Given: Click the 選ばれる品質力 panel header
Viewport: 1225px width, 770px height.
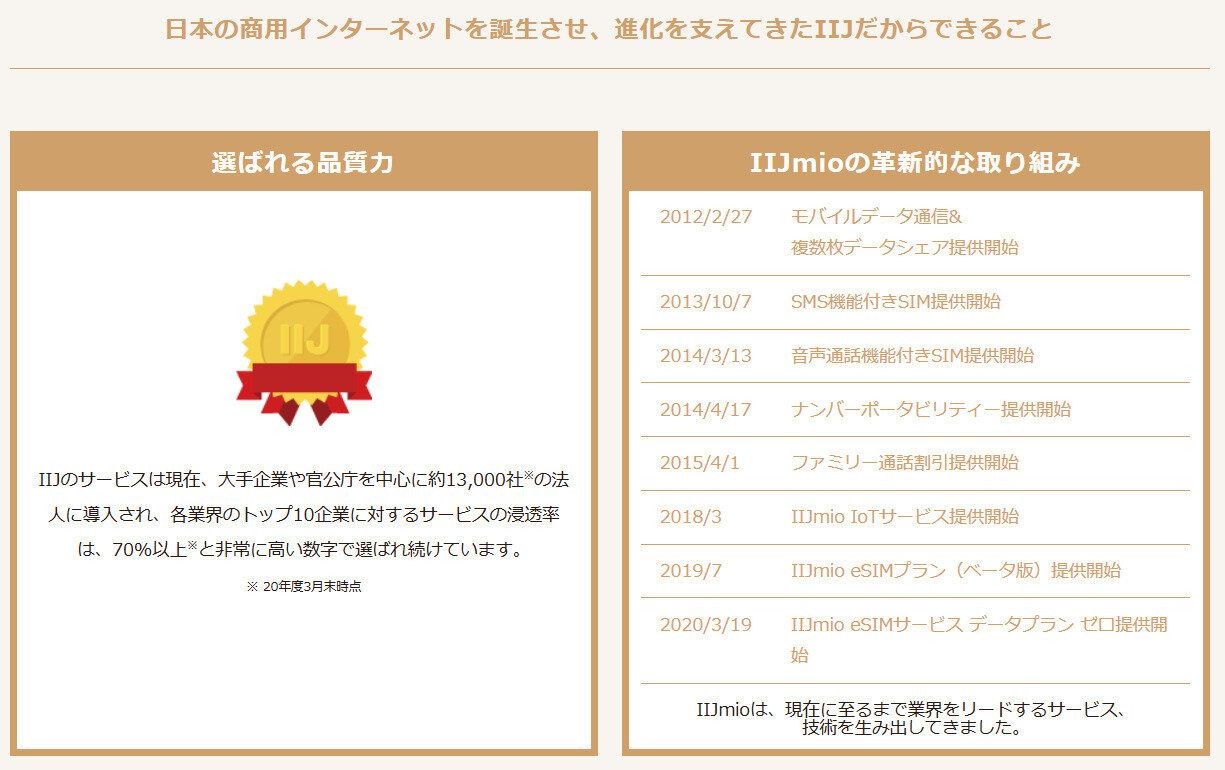Looking at the screenshot, I should click(x=303, y=163).
